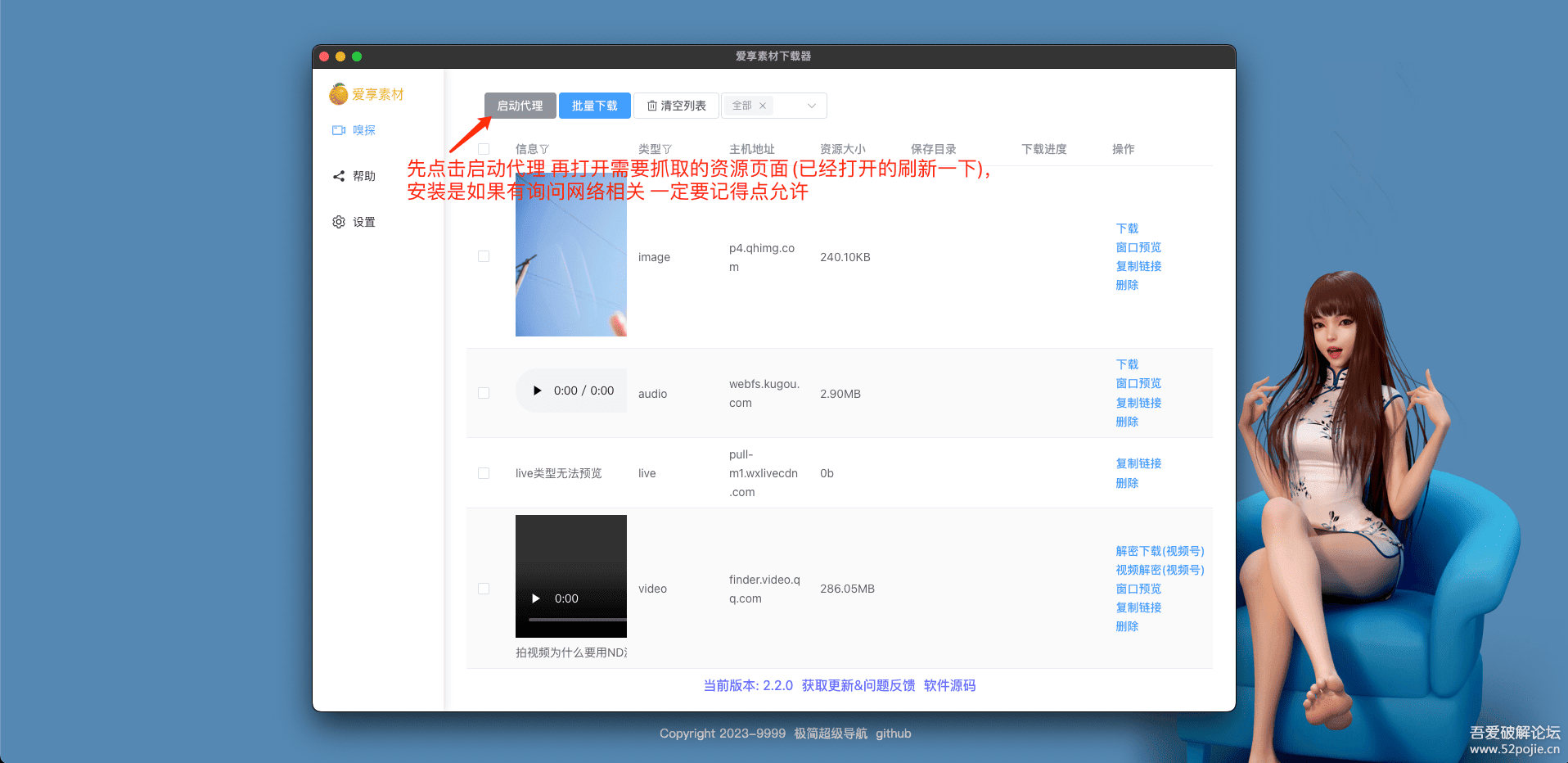The width and height of the screenshot is (1568, 763).
Task: Click 窗口预览 for the image row
Action: [1138, 247]
